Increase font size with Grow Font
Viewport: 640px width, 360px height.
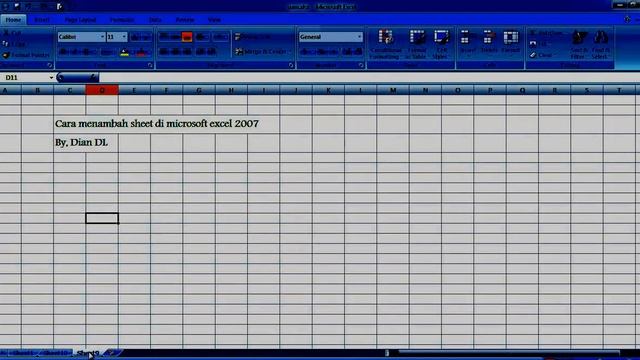(136, 37)
